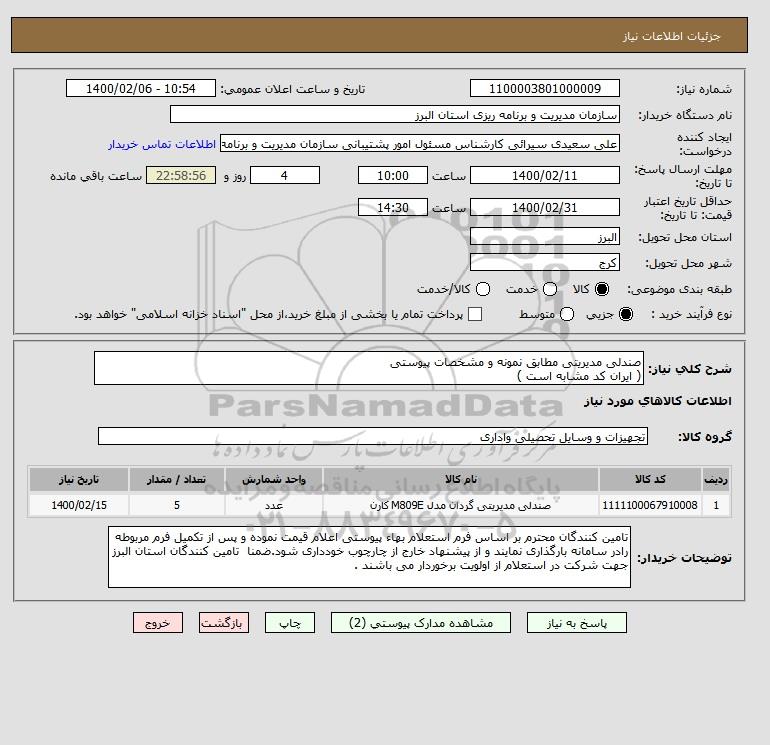This screenshot has width=770, height=745.
Task: Click the general need description text box
Action: (x=369, y=368)
